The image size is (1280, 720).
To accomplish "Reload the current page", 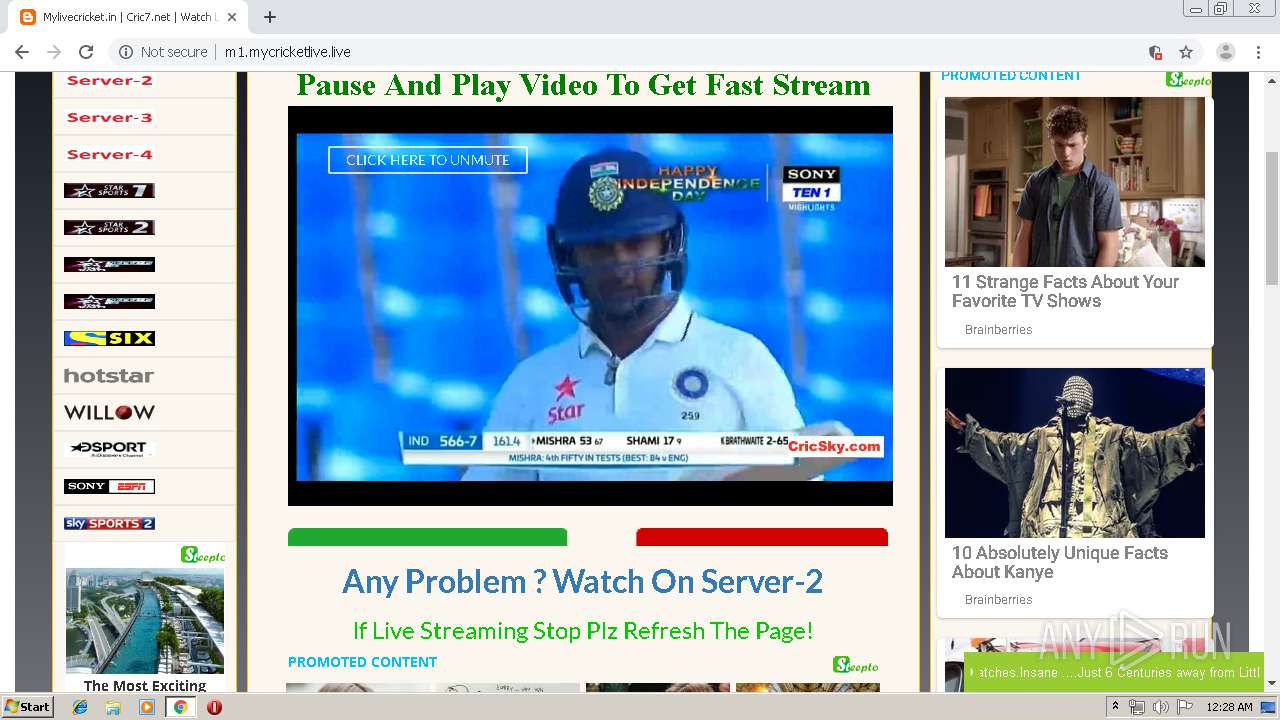I will tap(86, 52).
